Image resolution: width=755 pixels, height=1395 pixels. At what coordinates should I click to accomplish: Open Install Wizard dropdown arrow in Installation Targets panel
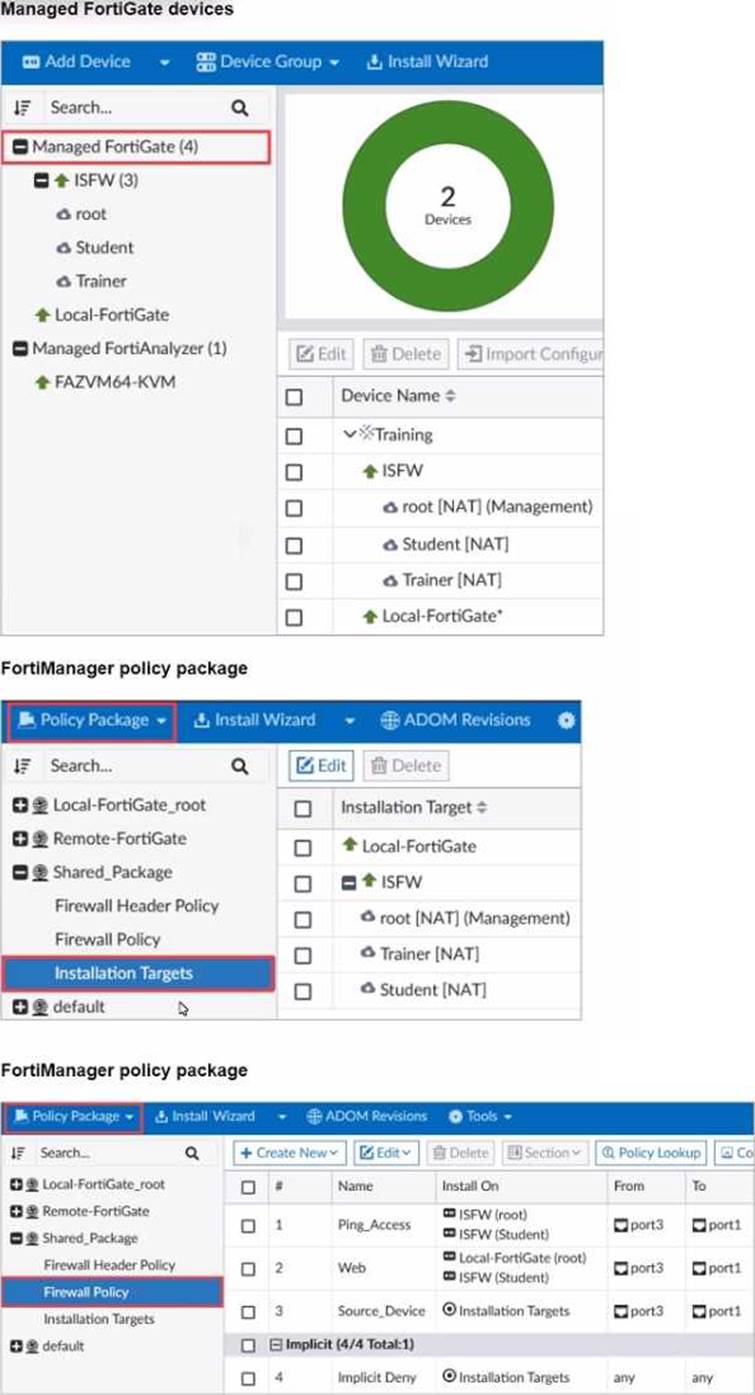pos(349,720)
